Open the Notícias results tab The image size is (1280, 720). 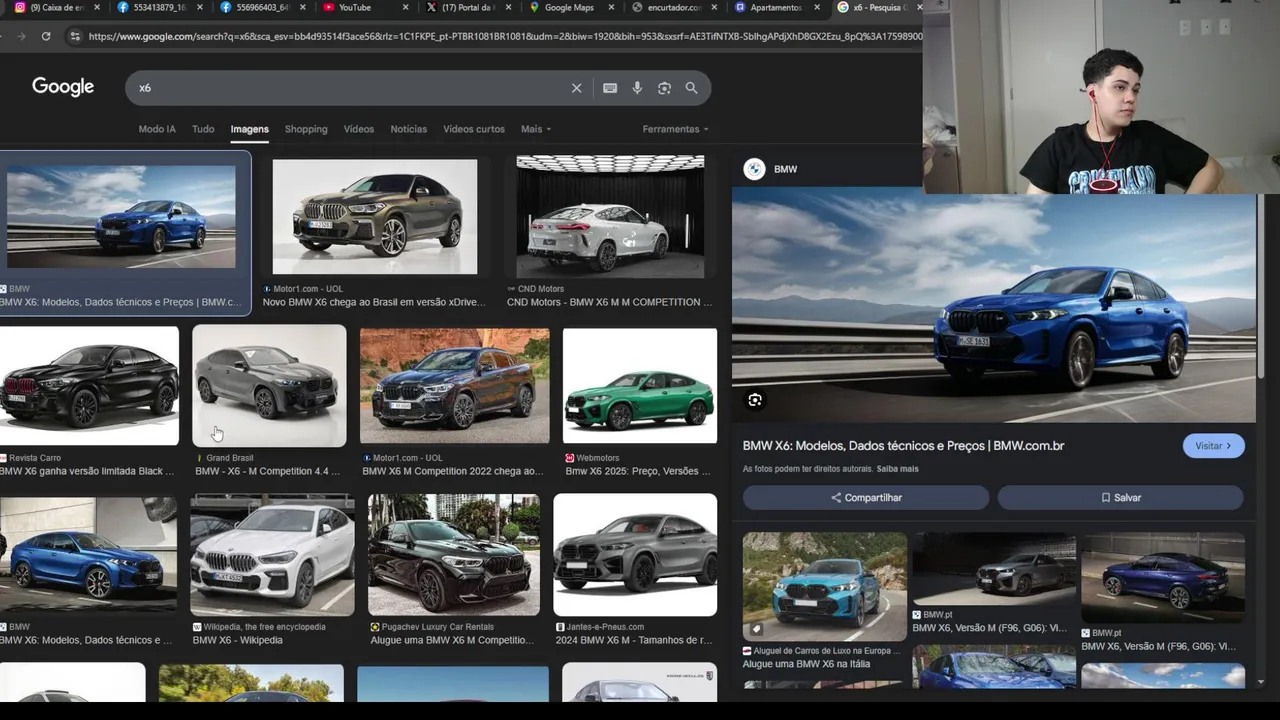coord(408,129)
